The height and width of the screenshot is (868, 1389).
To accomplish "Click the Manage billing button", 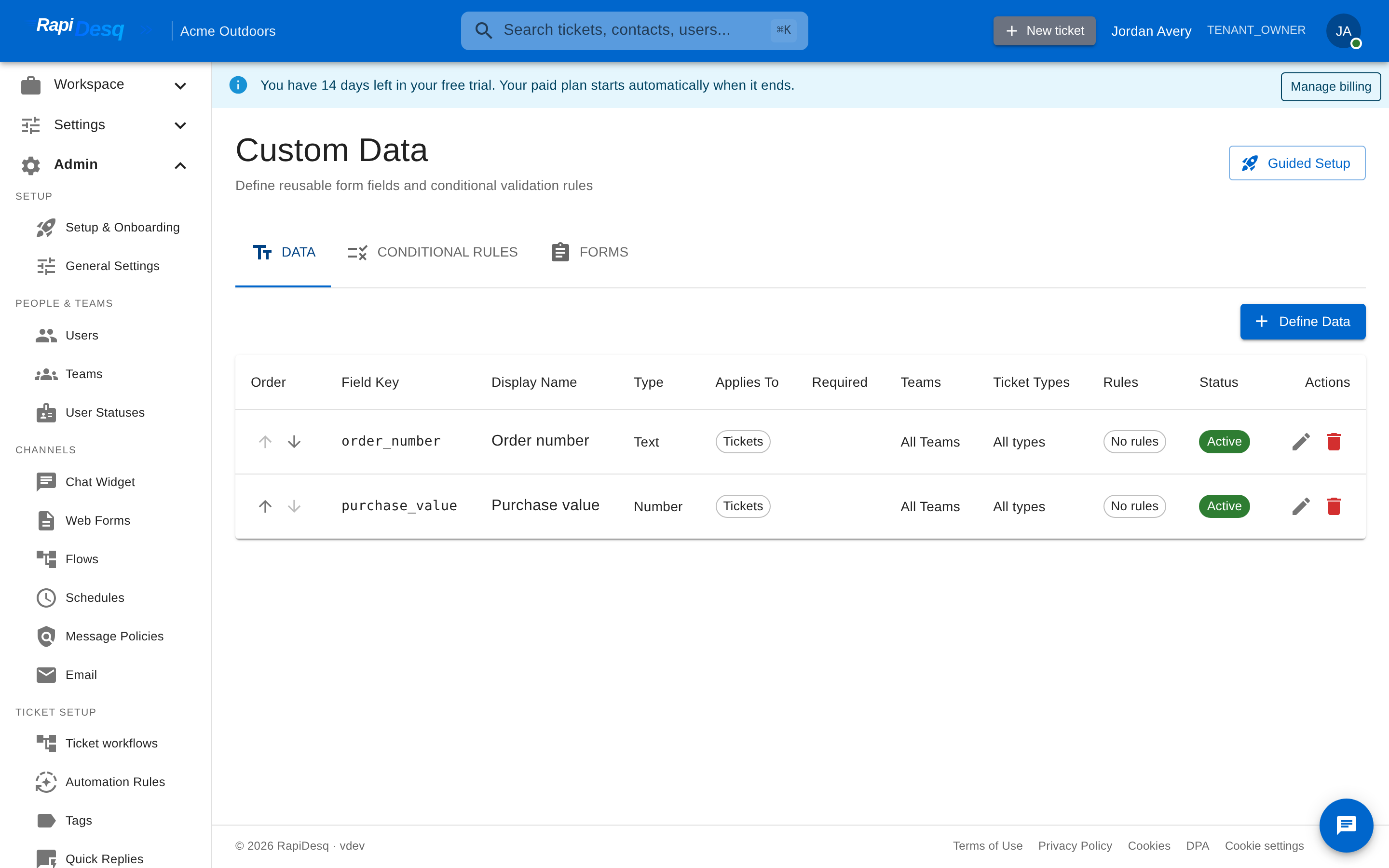I will (x=1331, y=87).
